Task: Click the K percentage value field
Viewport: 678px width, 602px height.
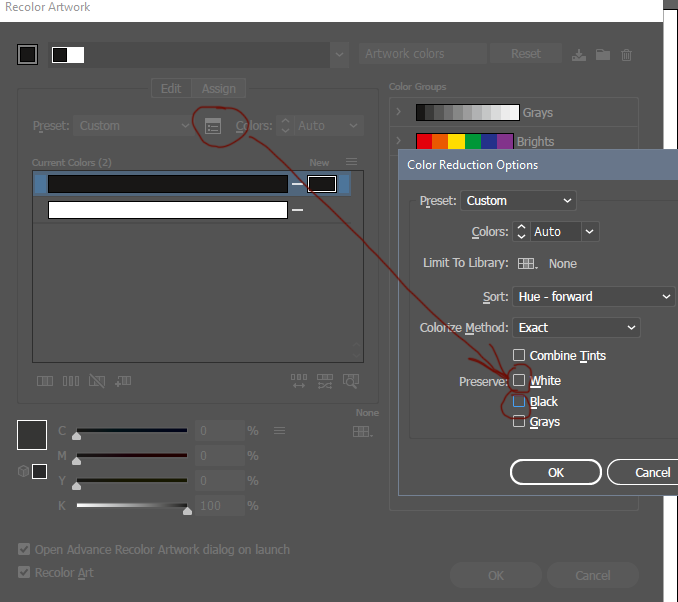Action: tap(220, 506)
